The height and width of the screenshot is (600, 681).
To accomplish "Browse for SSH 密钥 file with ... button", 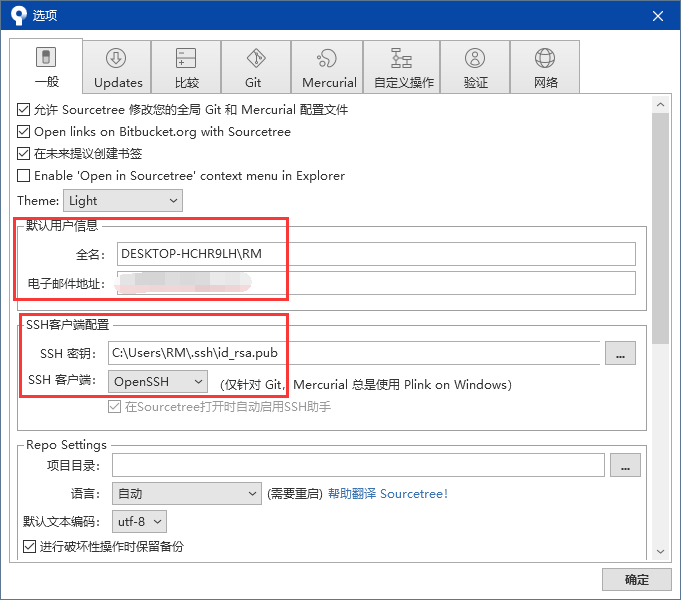I will pyautogui.click(x=620, y=353).
